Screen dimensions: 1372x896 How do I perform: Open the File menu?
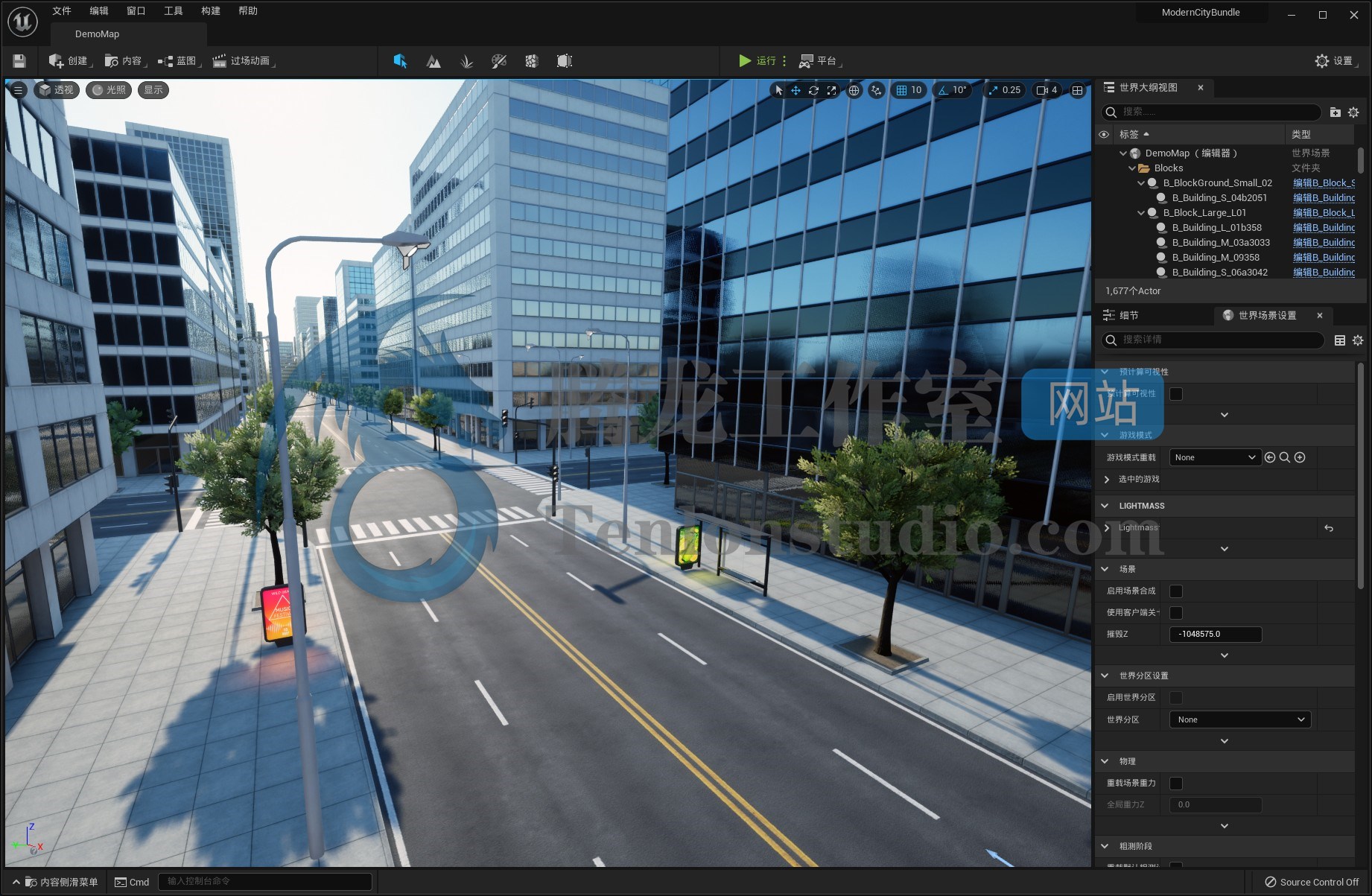coord(62,11)
